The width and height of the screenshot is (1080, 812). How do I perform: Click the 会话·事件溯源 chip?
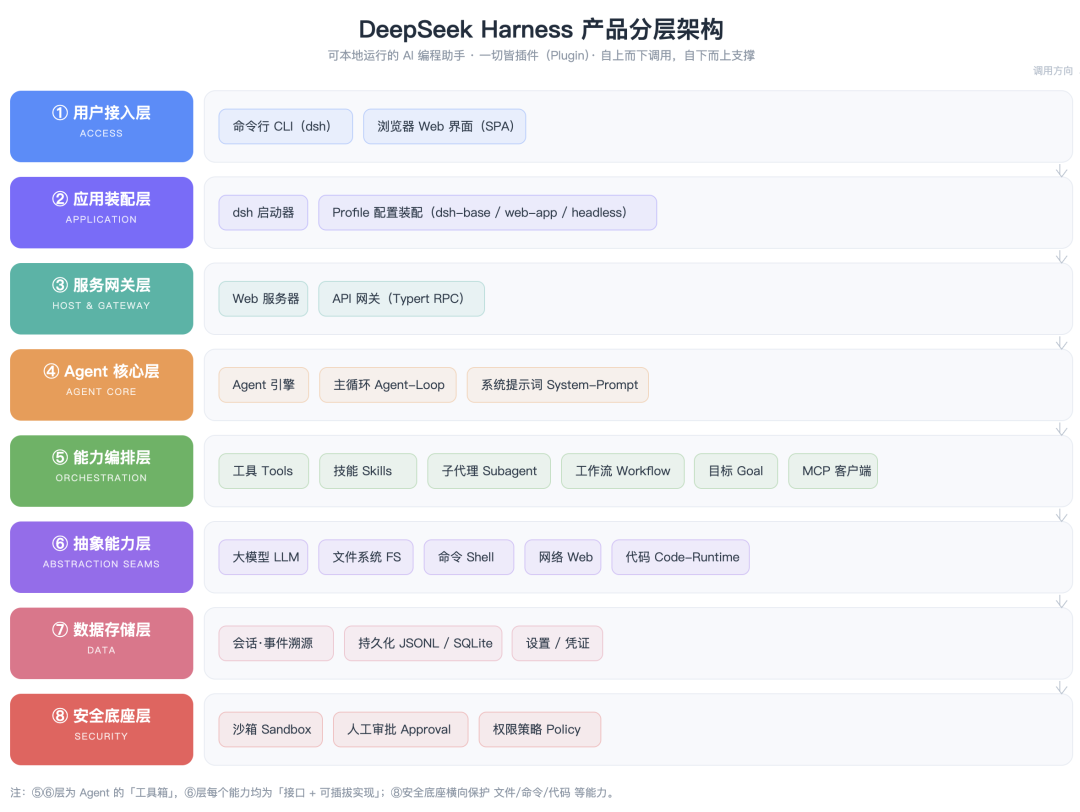point(276,643)
